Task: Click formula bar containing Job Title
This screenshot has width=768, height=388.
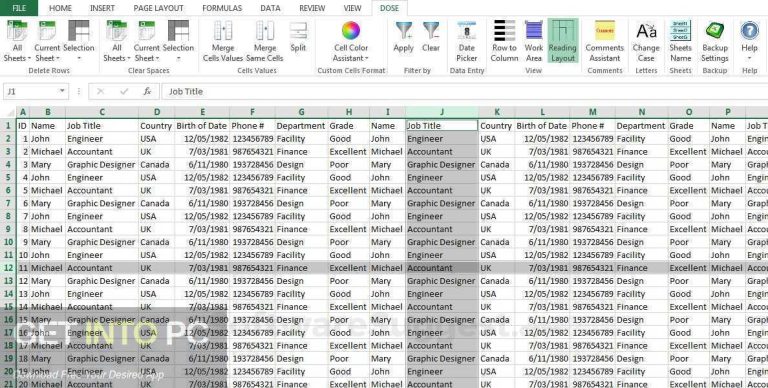Action: (464, 92)
